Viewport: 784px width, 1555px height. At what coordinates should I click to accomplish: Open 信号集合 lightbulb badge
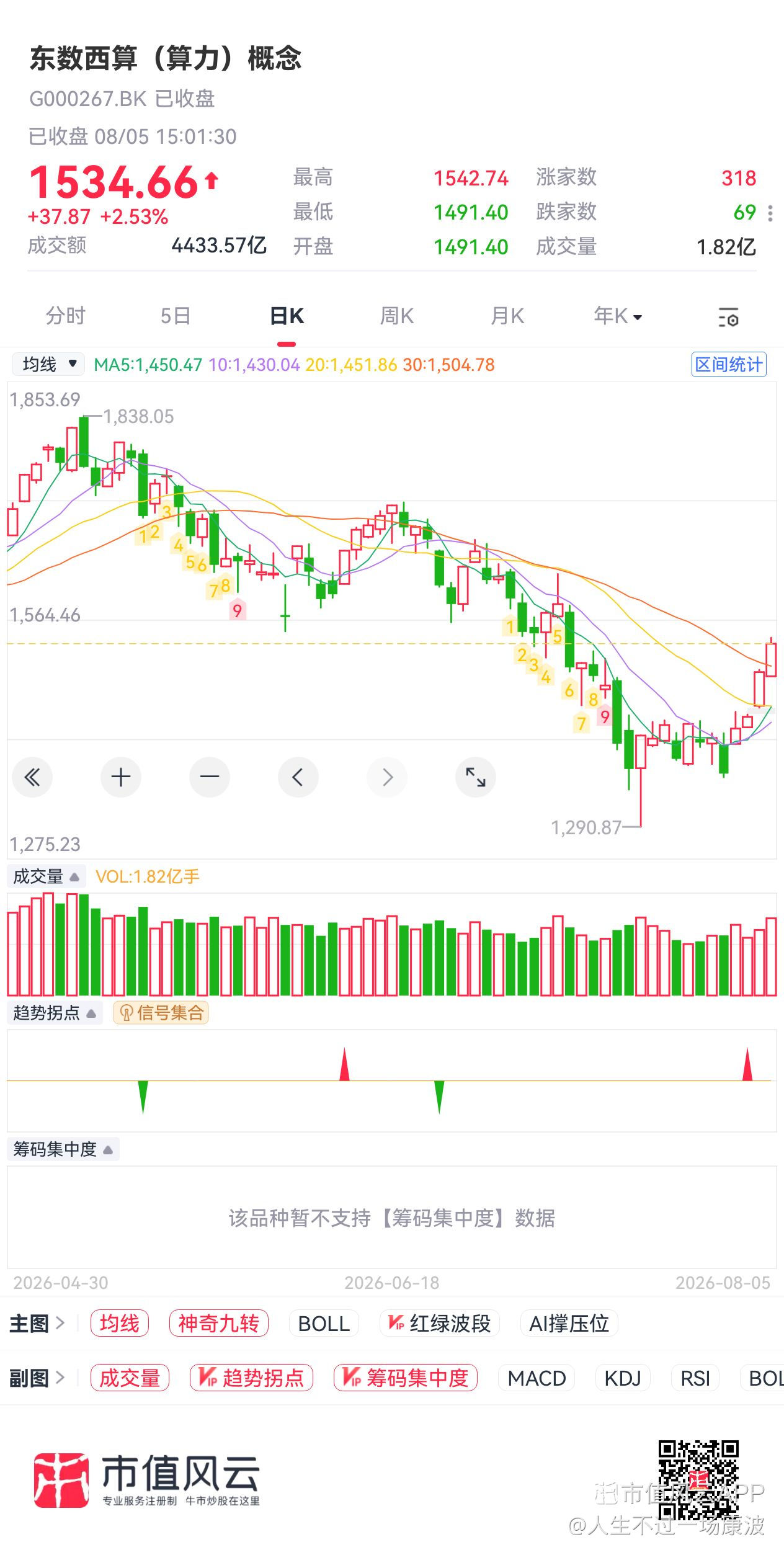click(161, 1013)
